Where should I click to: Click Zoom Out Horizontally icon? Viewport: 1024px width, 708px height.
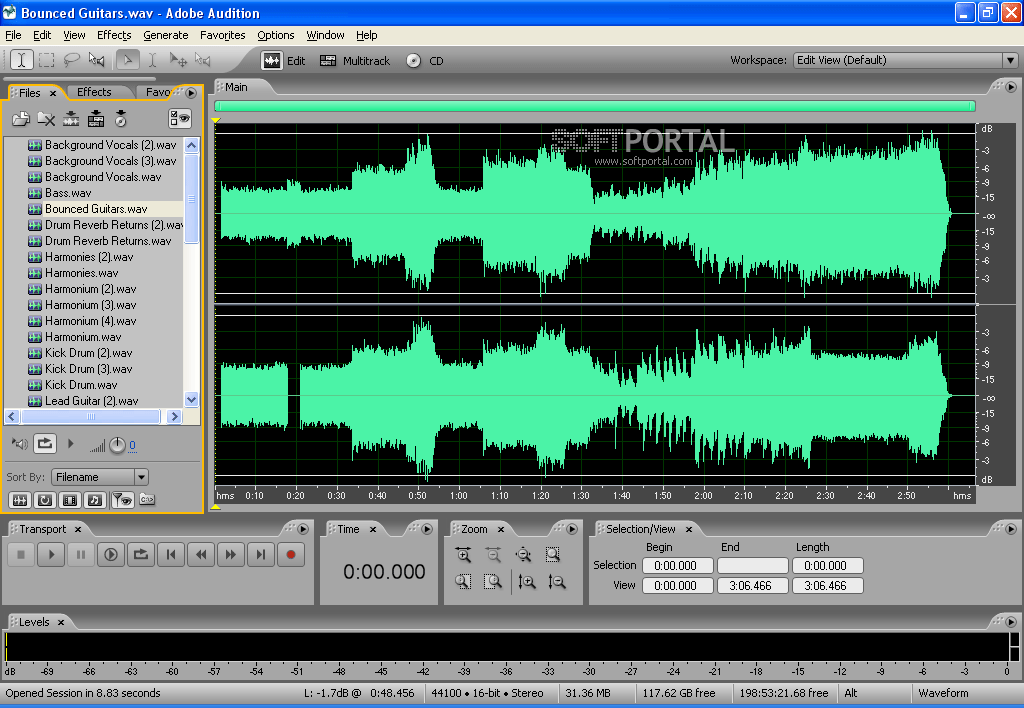494,555
